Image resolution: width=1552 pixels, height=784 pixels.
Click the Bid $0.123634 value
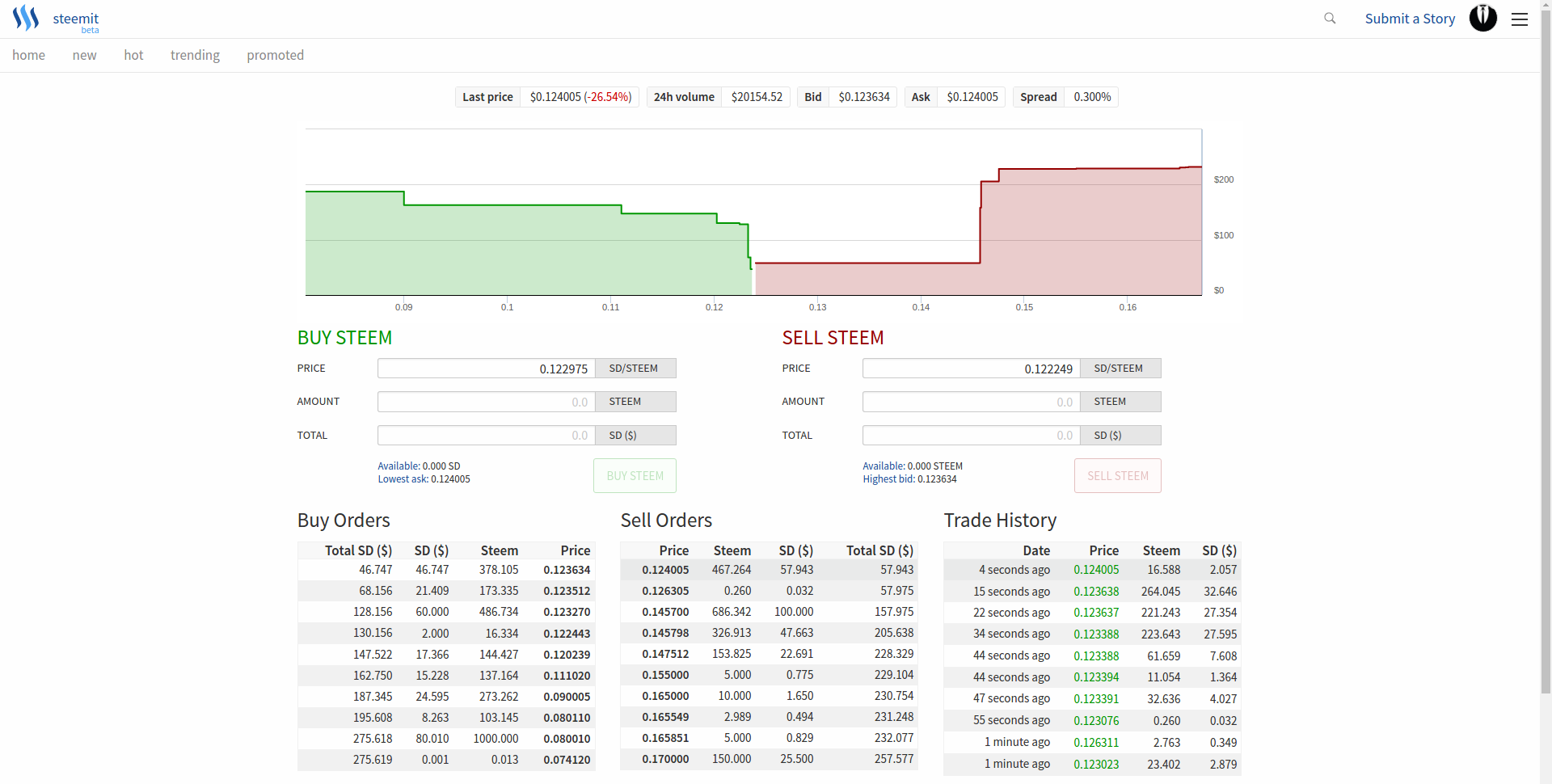[x=863, y=97]
